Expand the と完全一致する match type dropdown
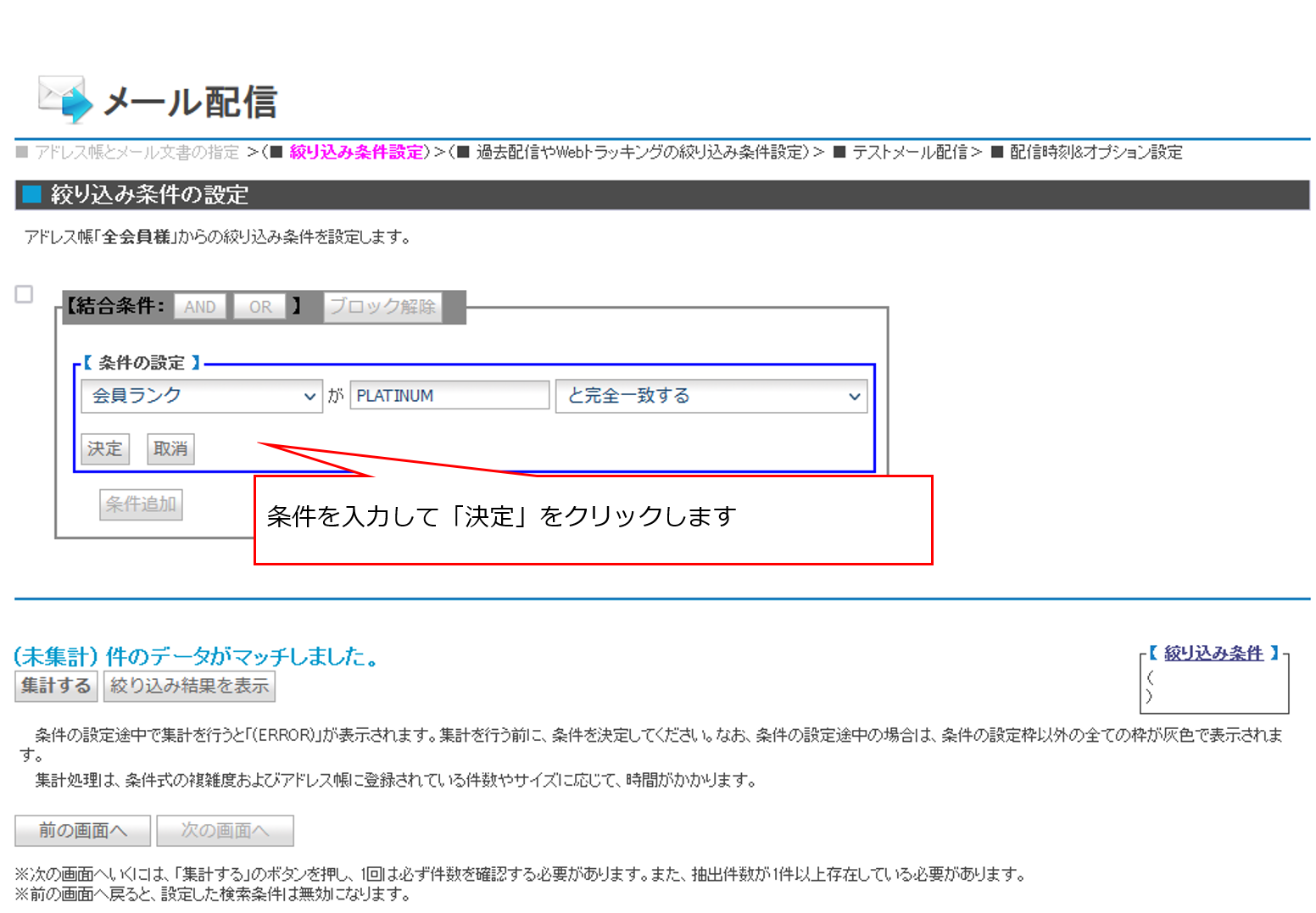This screenshot has width=1316, height=913. [711, 396]
